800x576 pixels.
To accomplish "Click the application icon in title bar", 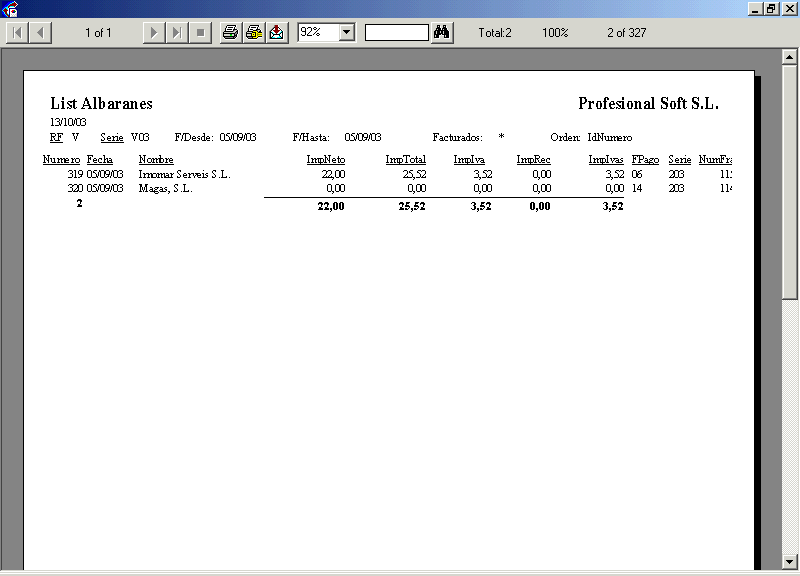I will (10, 8).
